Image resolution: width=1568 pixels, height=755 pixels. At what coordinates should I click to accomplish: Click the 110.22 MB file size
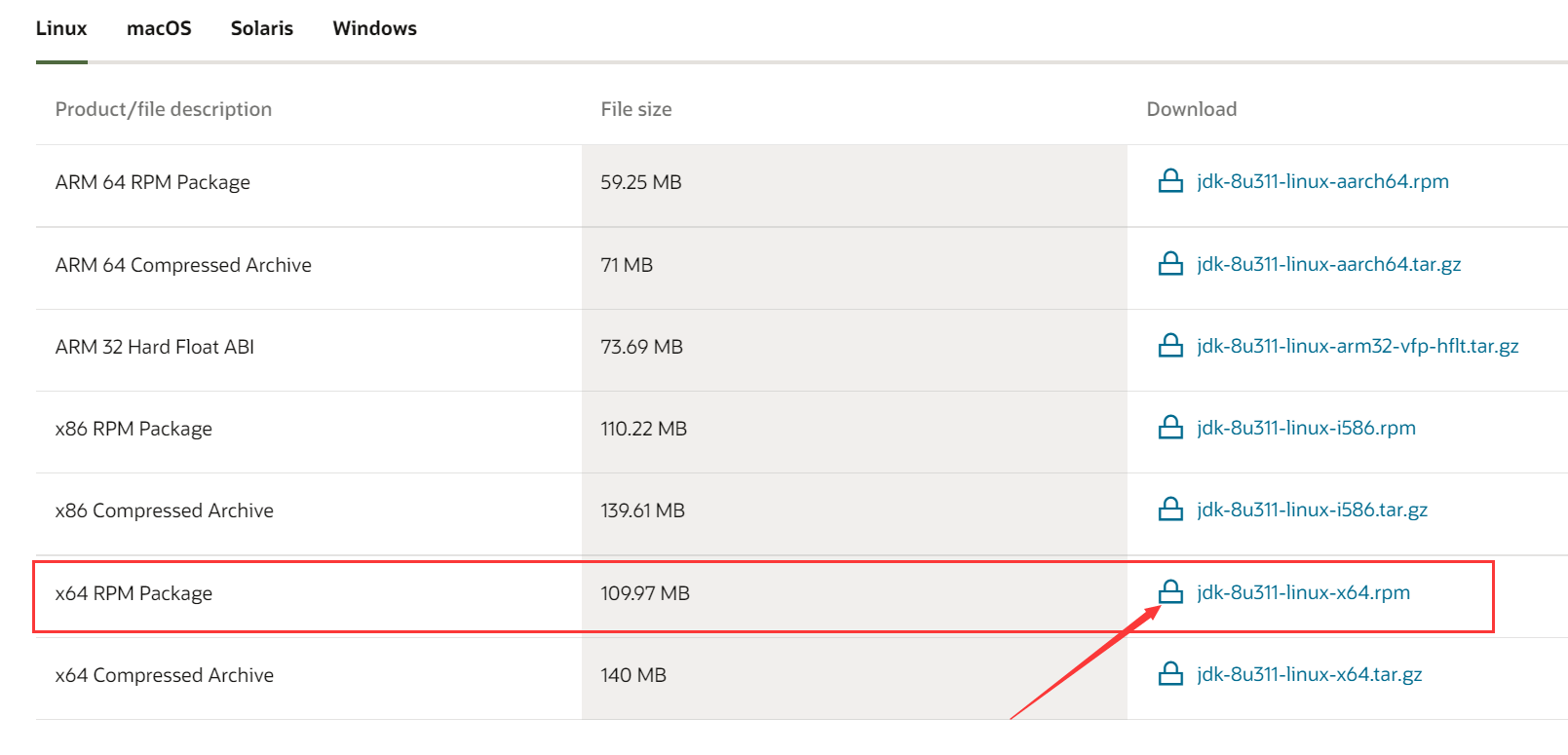click(x=644, y=429)
